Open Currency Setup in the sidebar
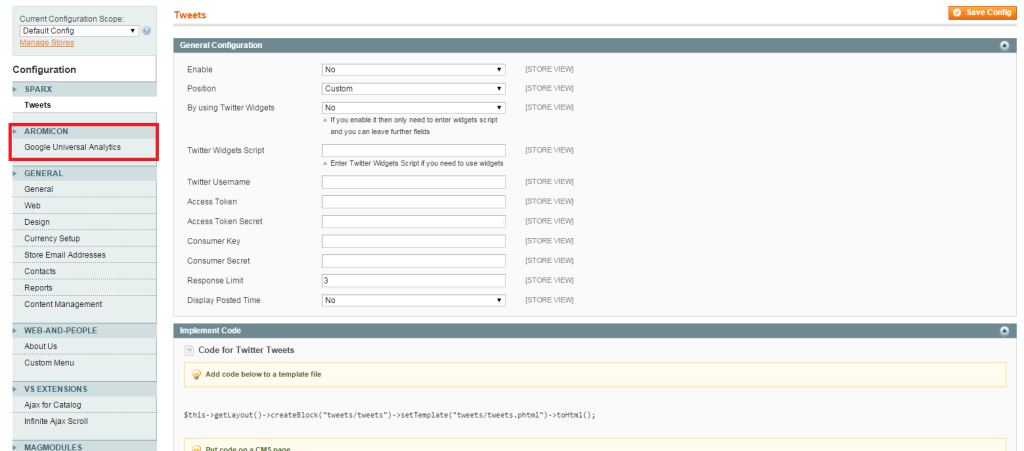 pos(84,238)
